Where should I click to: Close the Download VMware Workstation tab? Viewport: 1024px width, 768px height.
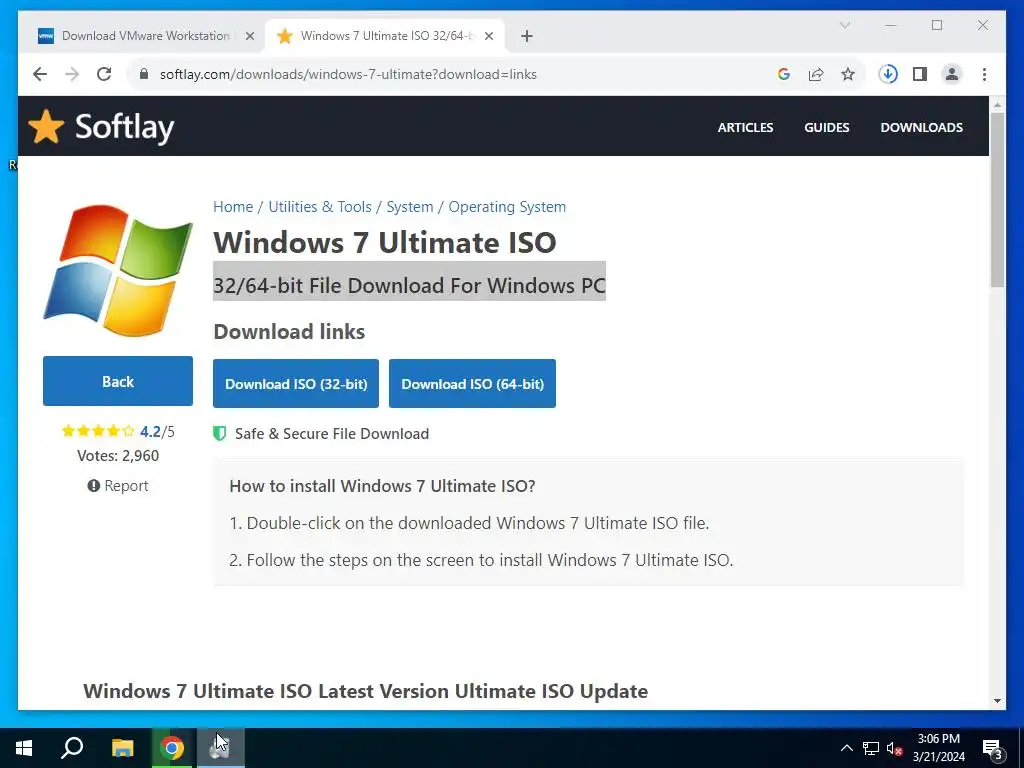249,37
